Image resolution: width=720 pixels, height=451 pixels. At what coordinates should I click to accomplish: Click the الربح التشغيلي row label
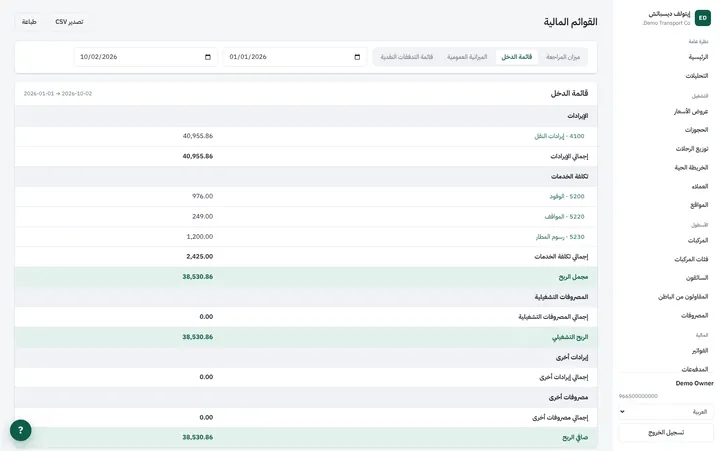click(570, 337)
